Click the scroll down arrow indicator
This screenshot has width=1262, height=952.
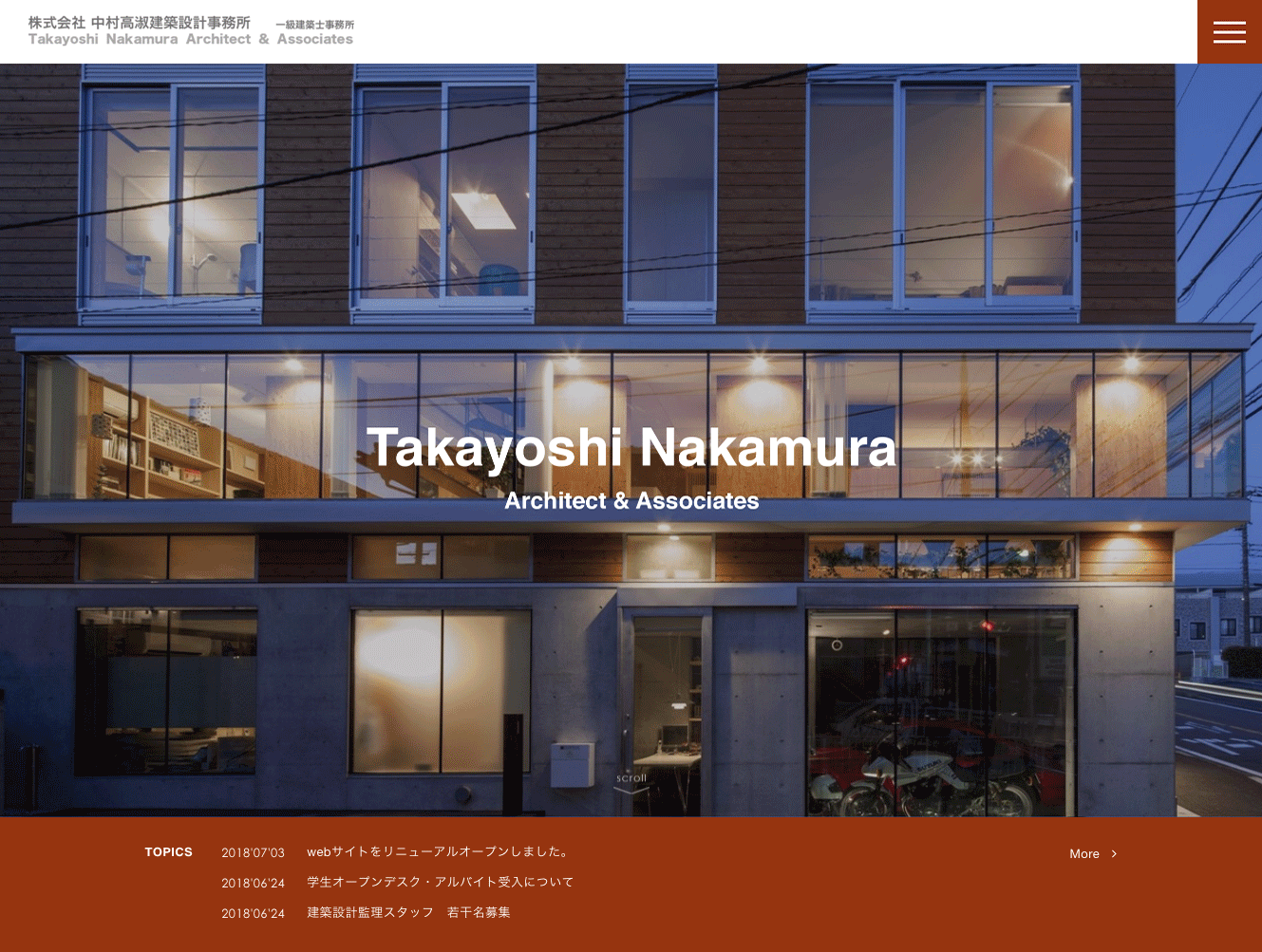pos(631,783)
